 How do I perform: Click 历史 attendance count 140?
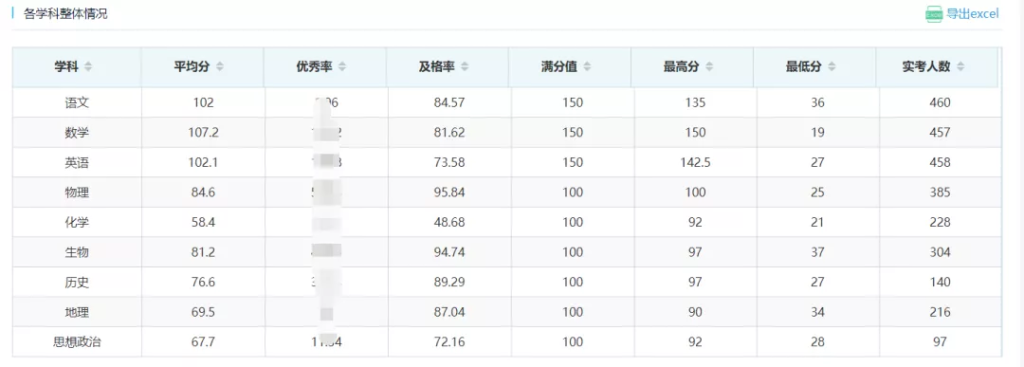click(940, 282)
